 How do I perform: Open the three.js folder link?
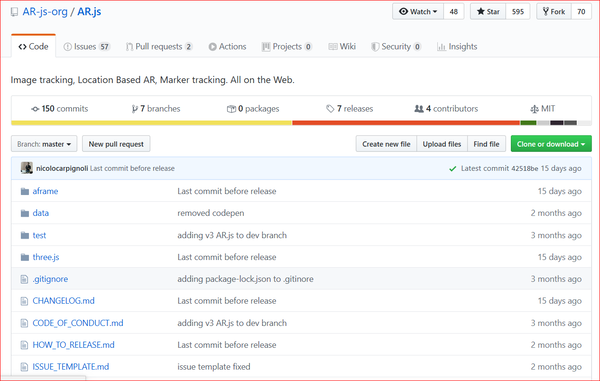point(46,257)
